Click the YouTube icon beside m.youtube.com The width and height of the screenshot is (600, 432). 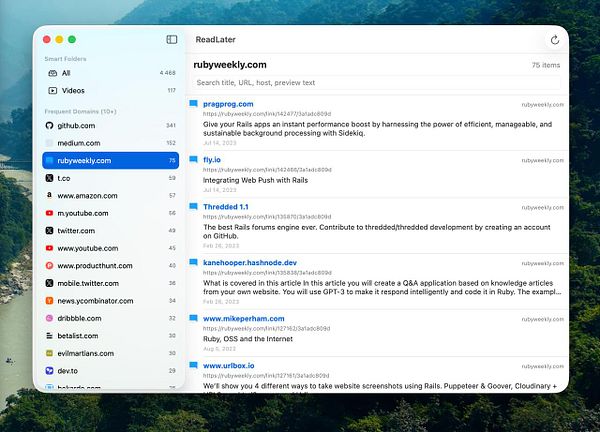click(x=49, y=213)
